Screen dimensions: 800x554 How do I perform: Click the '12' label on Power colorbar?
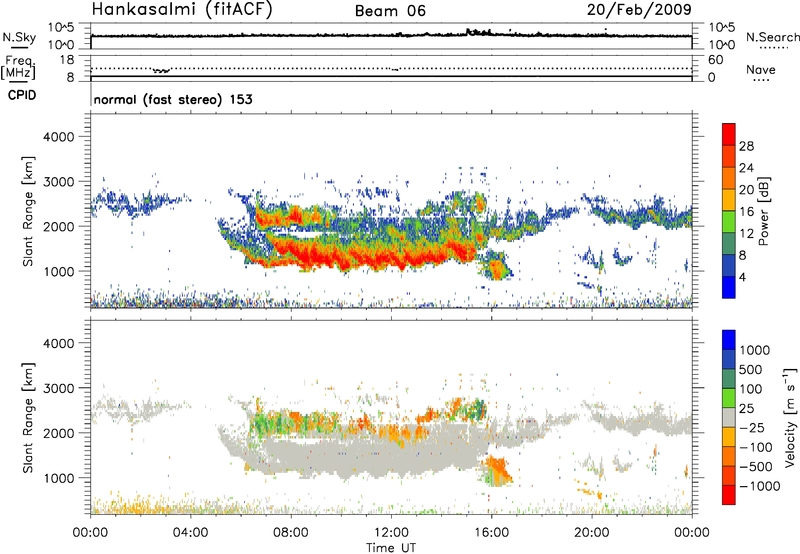point(746,234)
